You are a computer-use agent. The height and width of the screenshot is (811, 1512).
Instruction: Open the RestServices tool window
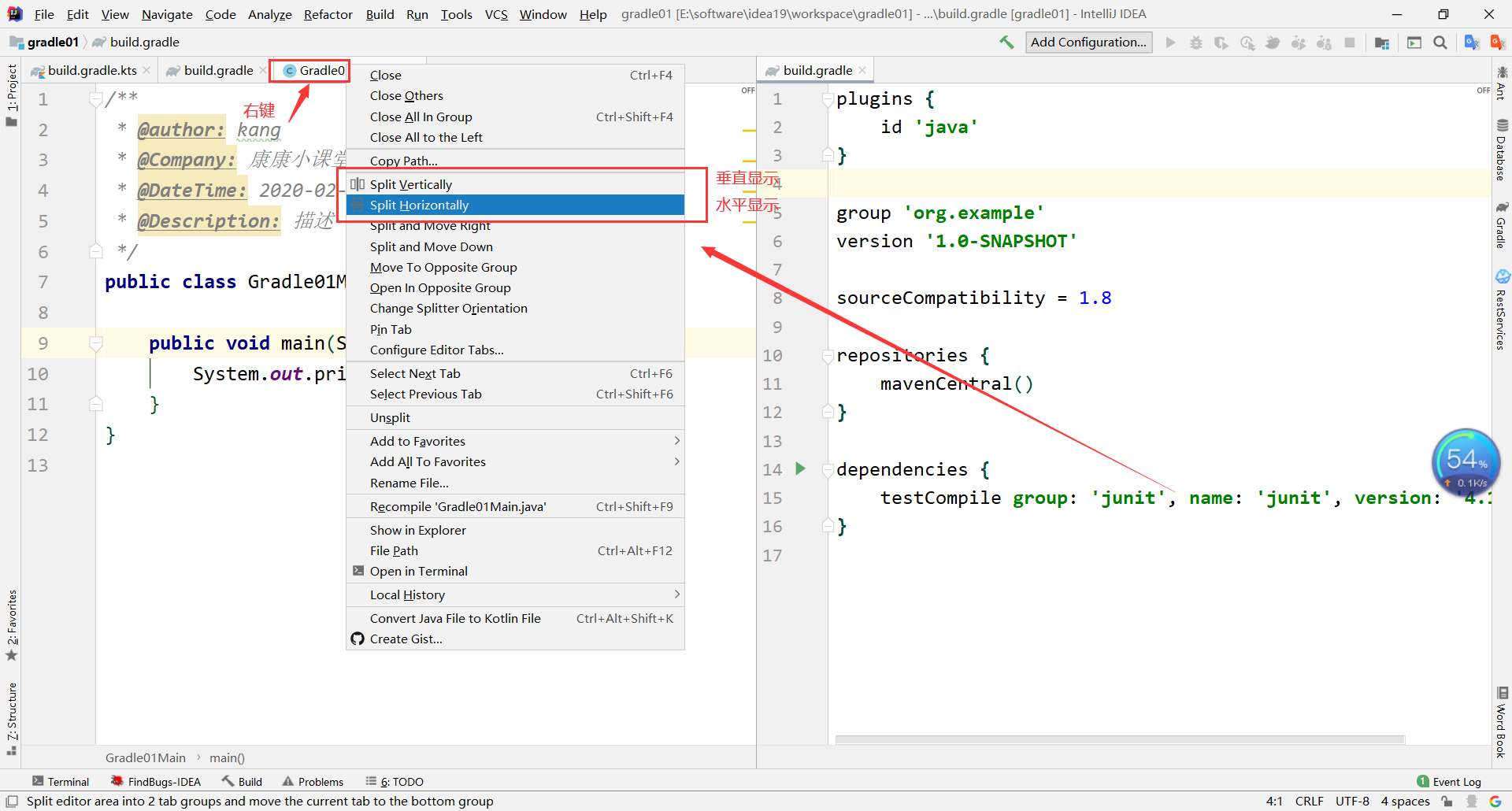(1502, 310)
